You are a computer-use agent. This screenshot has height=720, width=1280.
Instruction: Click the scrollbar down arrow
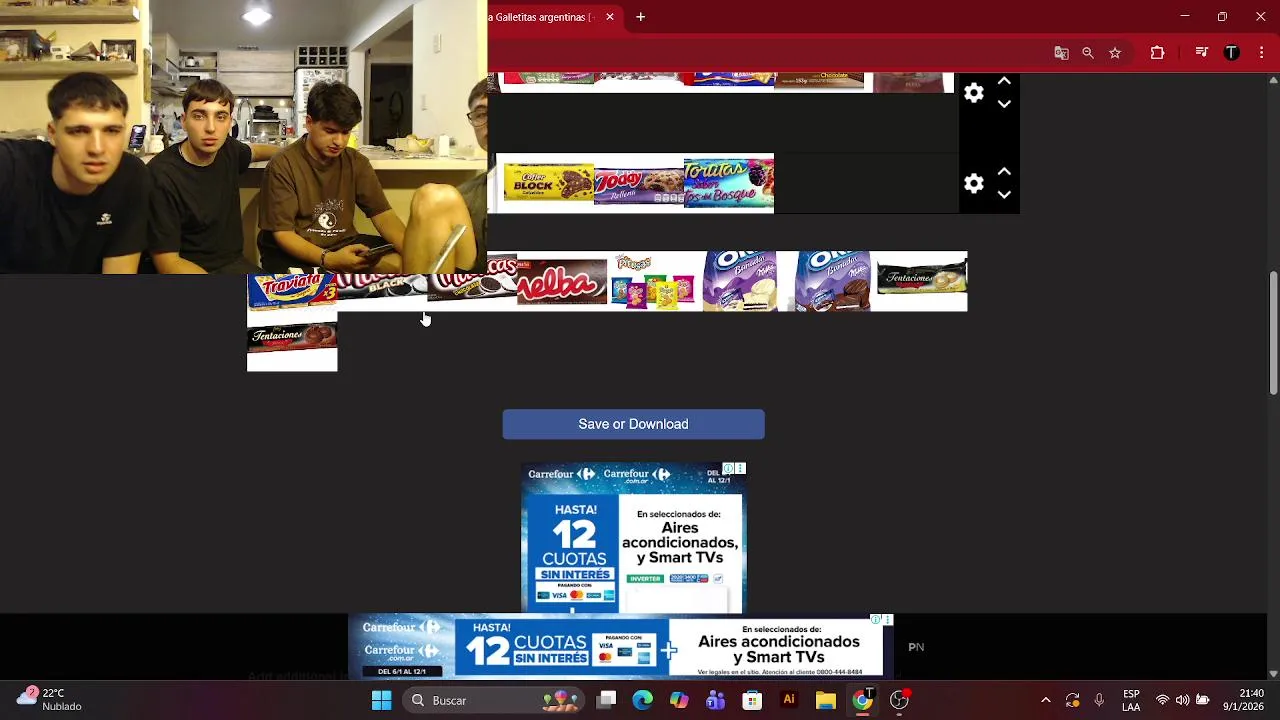pos(1273,674)
